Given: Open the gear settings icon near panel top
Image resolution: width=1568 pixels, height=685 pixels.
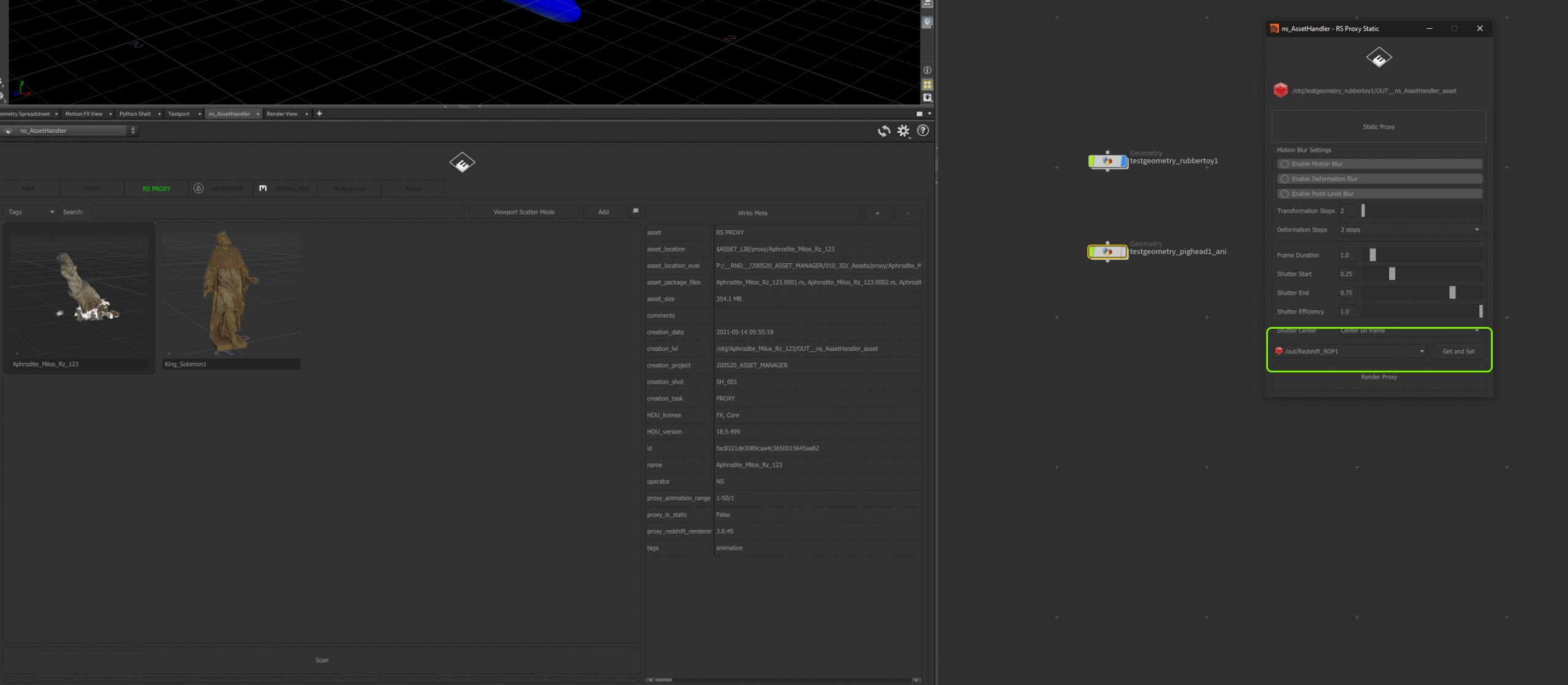Looking at the screenshot, I should click(903, 130).
